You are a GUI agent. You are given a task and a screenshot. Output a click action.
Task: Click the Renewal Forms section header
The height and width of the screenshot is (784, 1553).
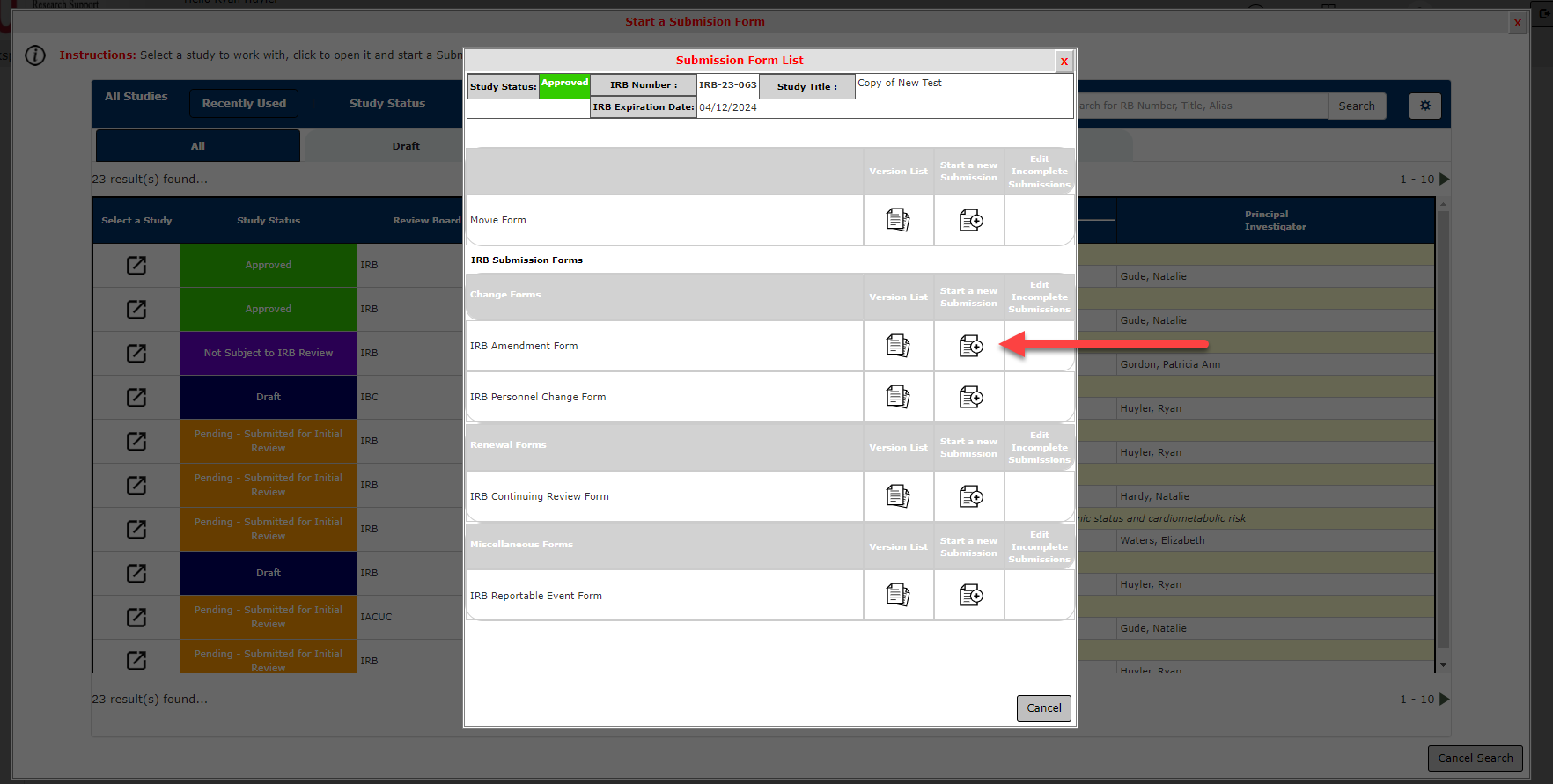pyautogui.click(x=508, y=445)
